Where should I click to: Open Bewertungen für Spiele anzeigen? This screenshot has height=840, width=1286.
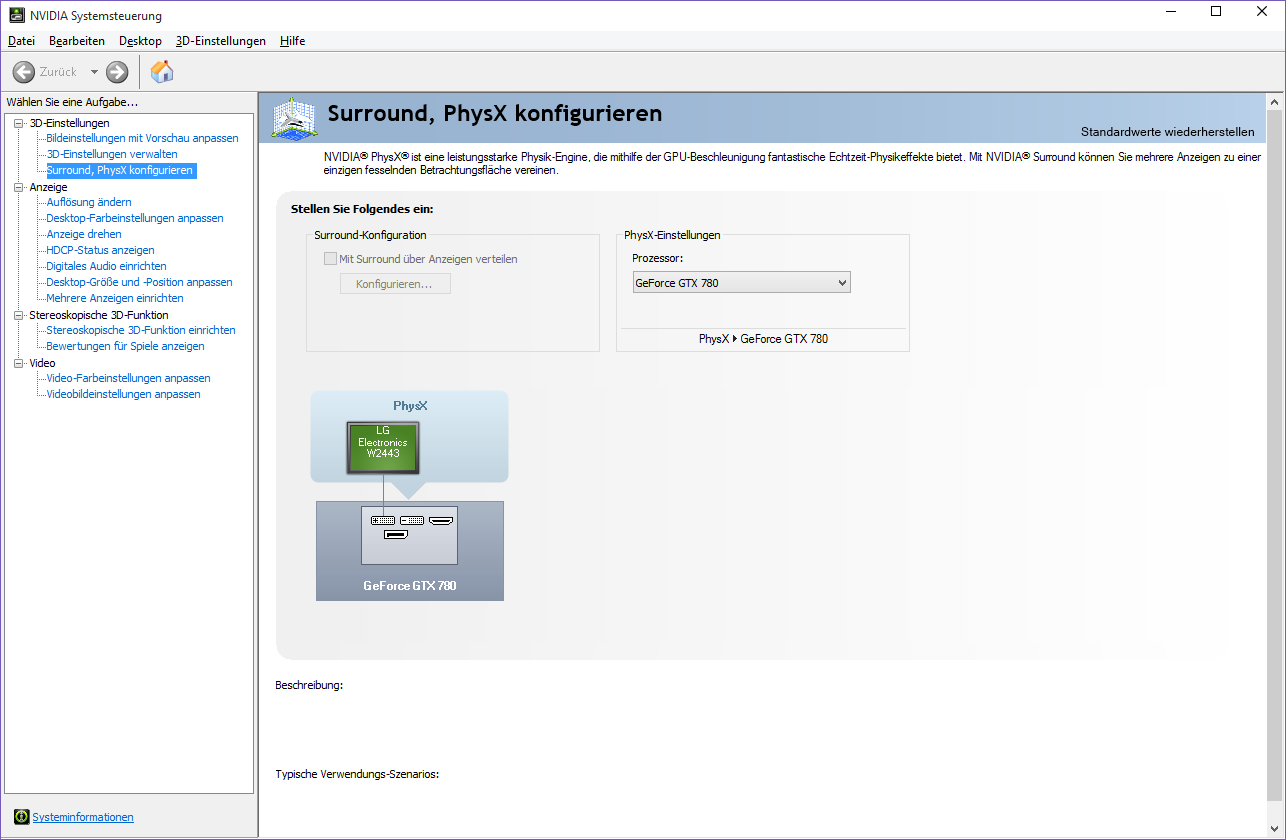[x=125, y=346]
